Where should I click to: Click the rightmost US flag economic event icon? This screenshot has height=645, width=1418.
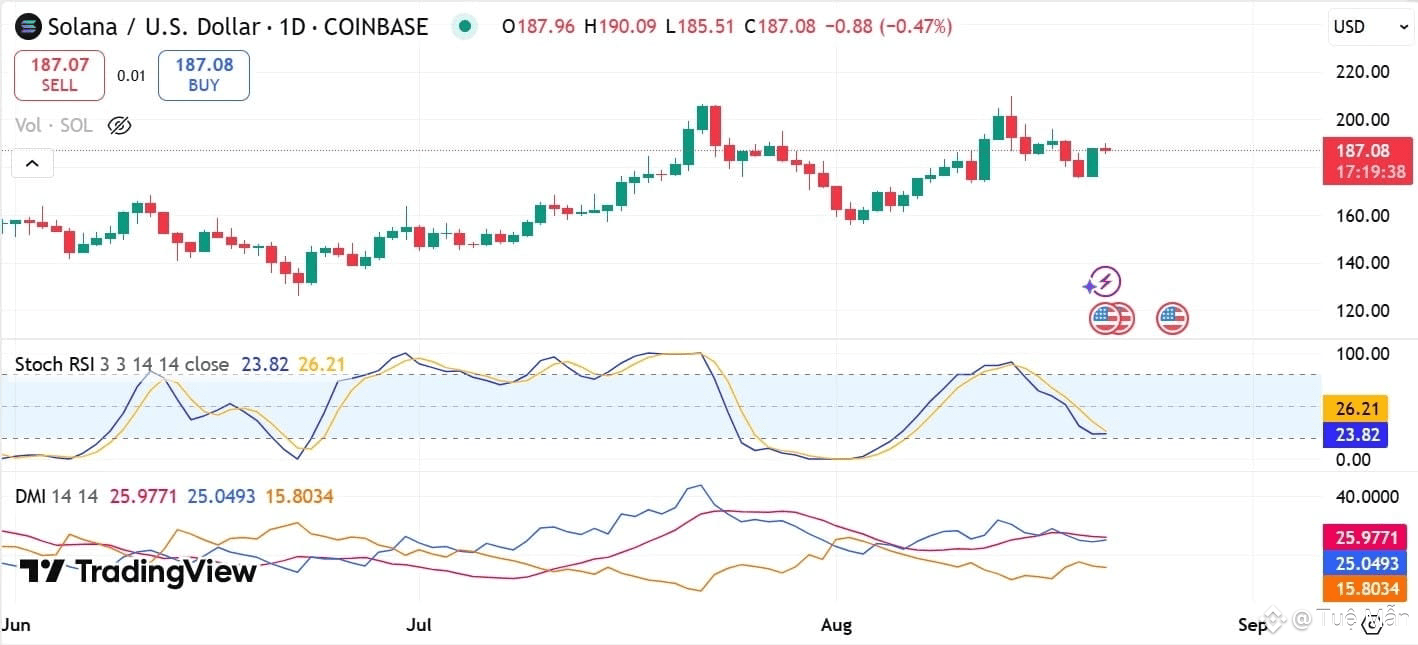[x=1172, y=319]
